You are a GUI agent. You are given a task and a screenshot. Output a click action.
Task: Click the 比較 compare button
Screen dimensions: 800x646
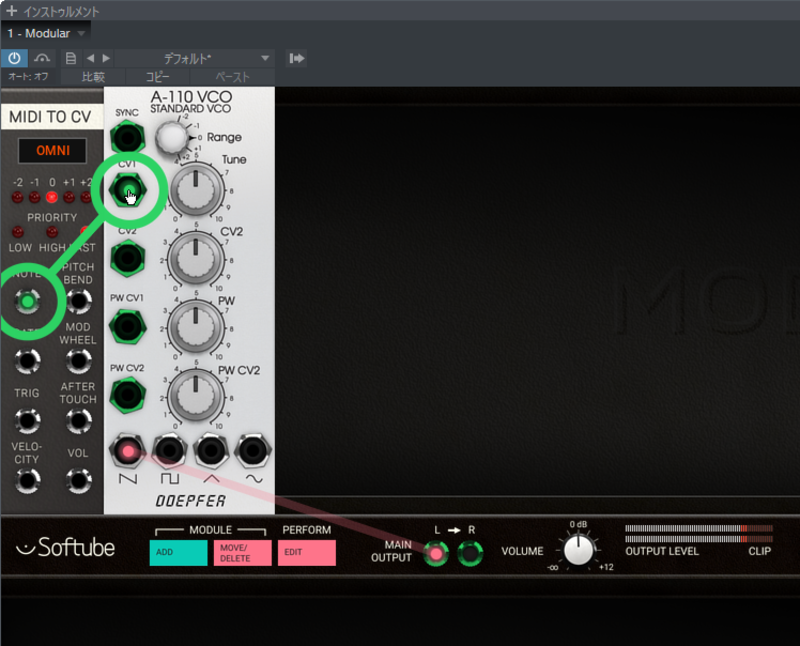(x=93, y=77)
